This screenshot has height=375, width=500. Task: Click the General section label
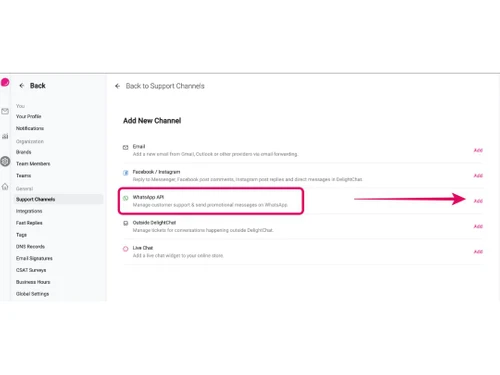[x=24, y=189]
